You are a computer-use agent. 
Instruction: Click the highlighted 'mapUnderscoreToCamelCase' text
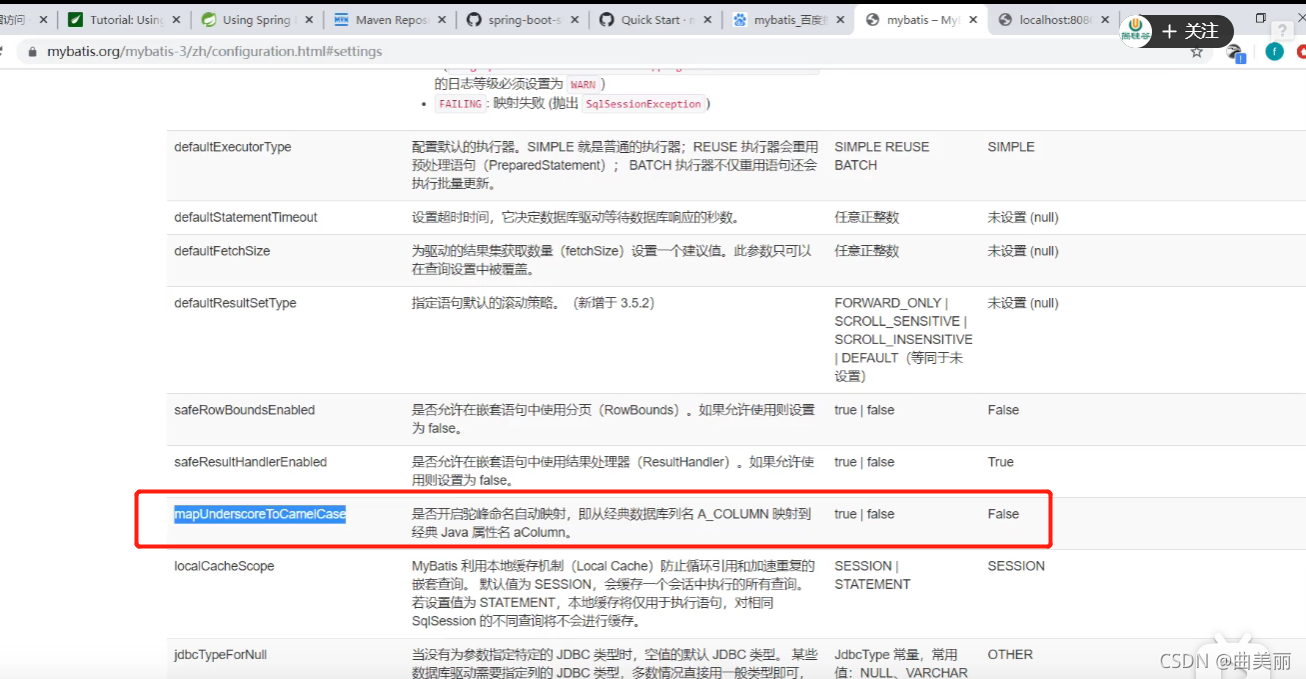pyautogui.click(x=260, y=514)
